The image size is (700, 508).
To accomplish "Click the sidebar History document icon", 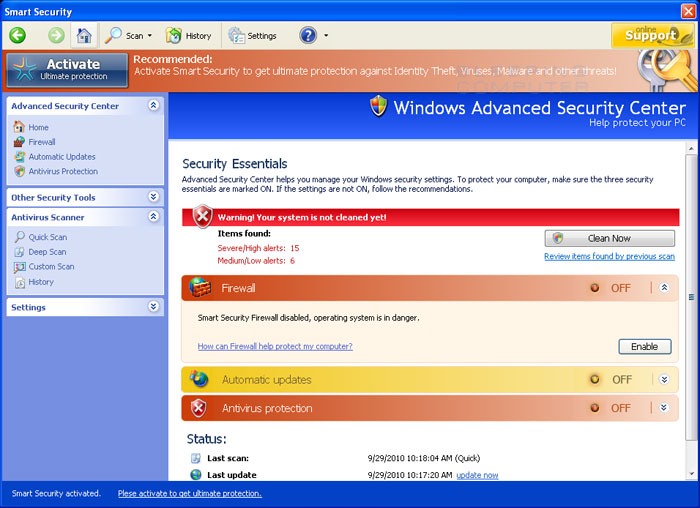I will [20, 282].
